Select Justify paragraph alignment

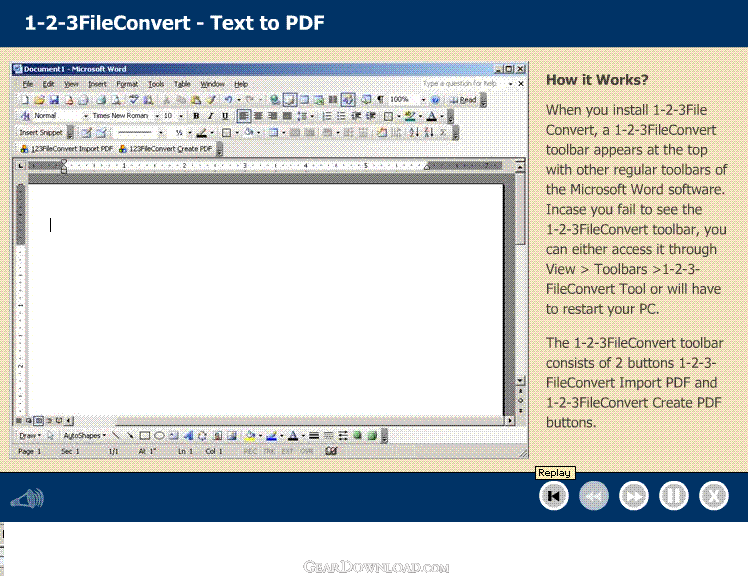pos(287,116)
